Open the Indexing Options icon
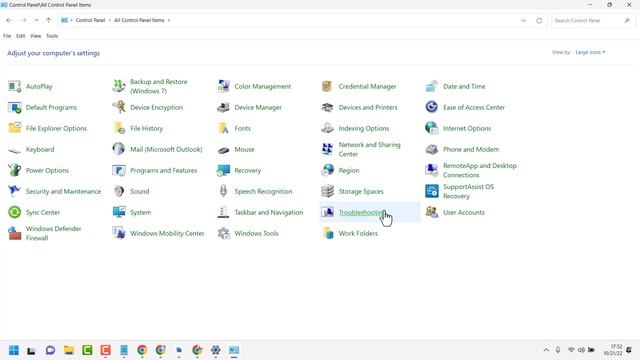Screen dimensions: 640x360 click(x=327, y=128)
